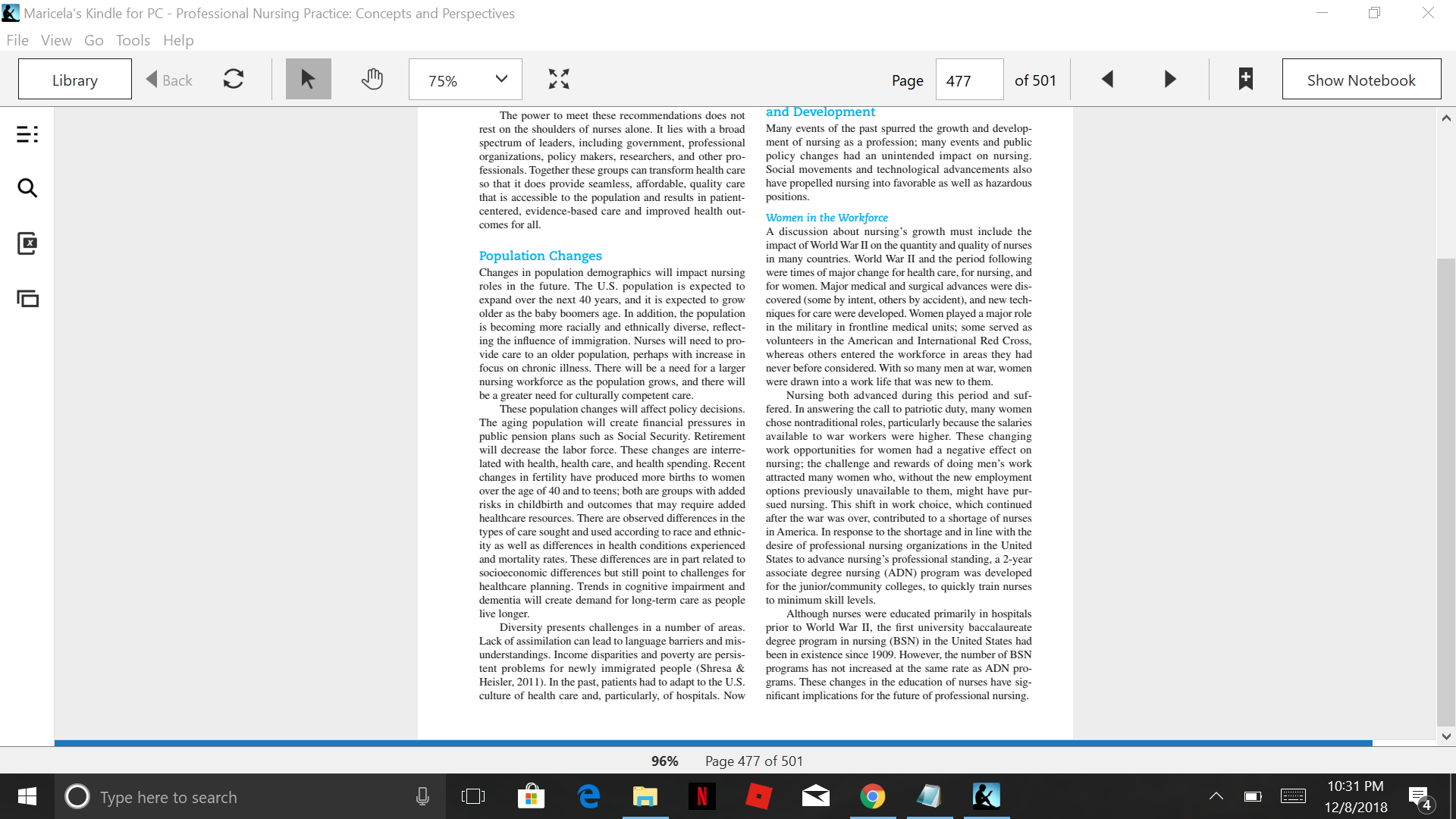This screenshot has height=819, width=1456.
Task: Open the File menu
Action: pos(17,40)
